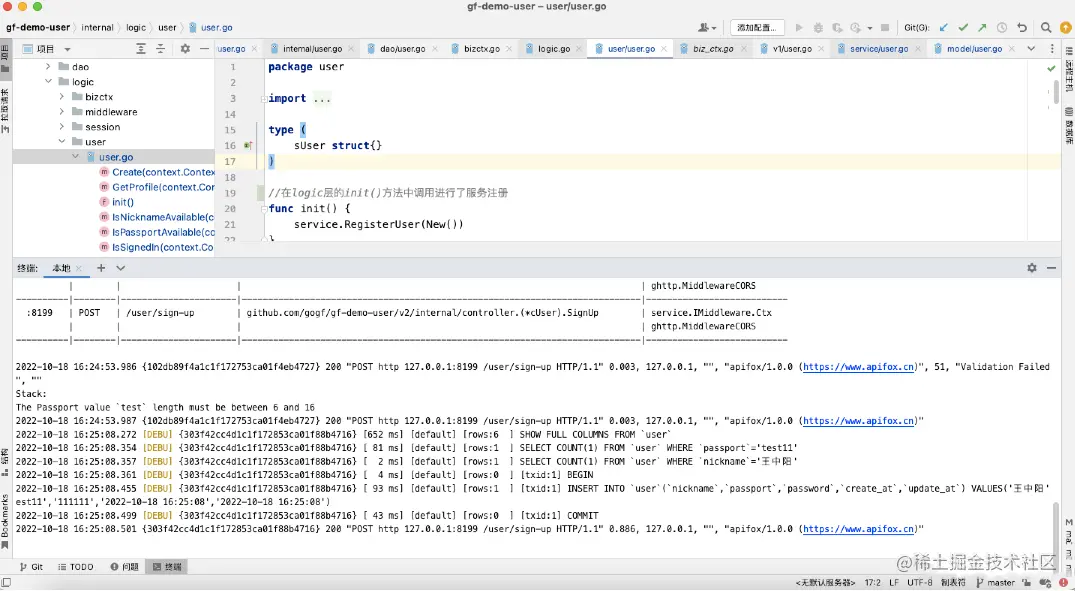Close the logic.go editor tab
1075x591 pixels.
point(579,49)
